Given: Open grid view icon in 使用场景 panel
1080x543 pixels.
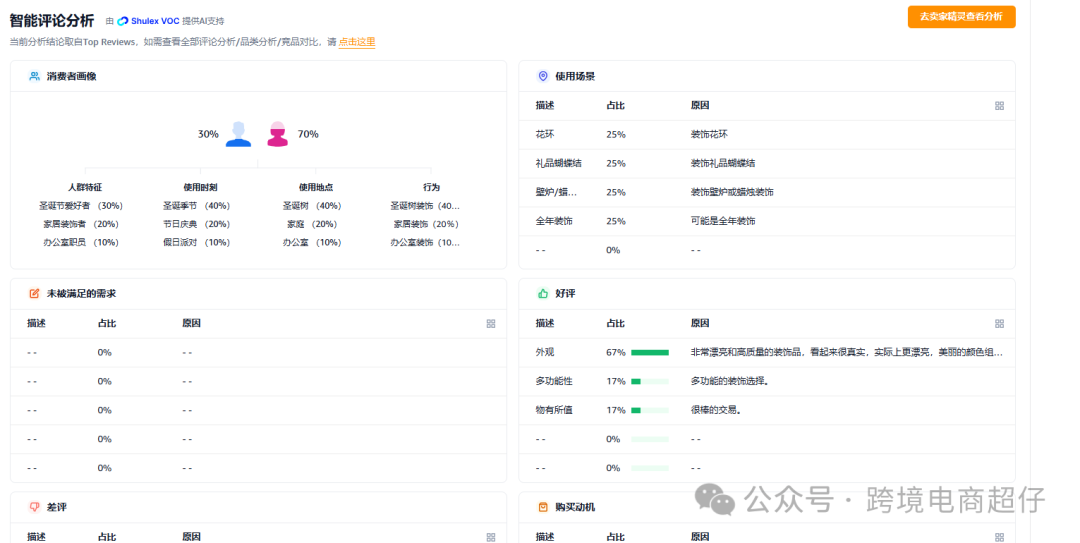Looking at the screenshot, I should (999, 106).
